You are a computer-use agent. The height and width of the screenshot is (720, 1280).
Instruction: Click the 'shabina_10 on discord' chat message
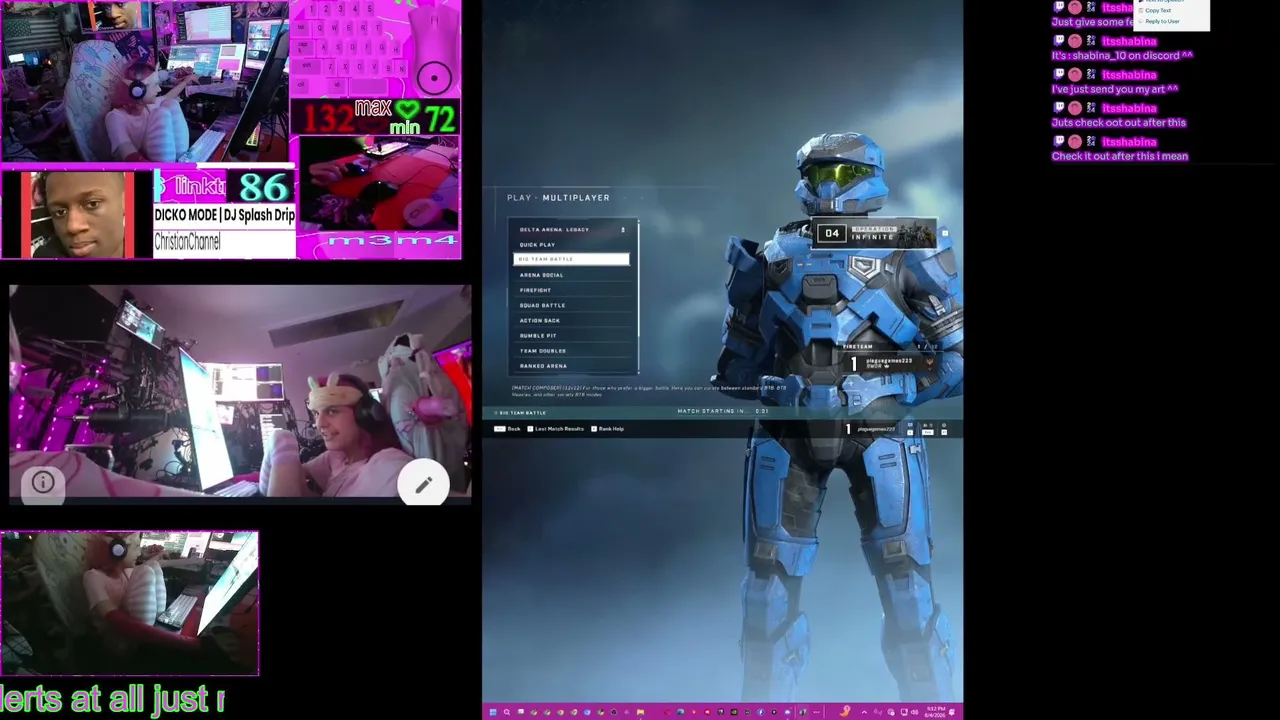[x=1122, y=56]
